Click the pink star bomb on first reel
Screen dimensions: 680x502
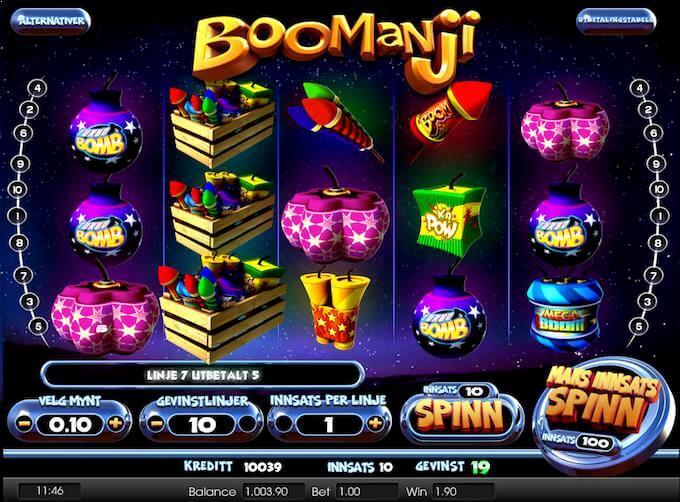[105, 314]
